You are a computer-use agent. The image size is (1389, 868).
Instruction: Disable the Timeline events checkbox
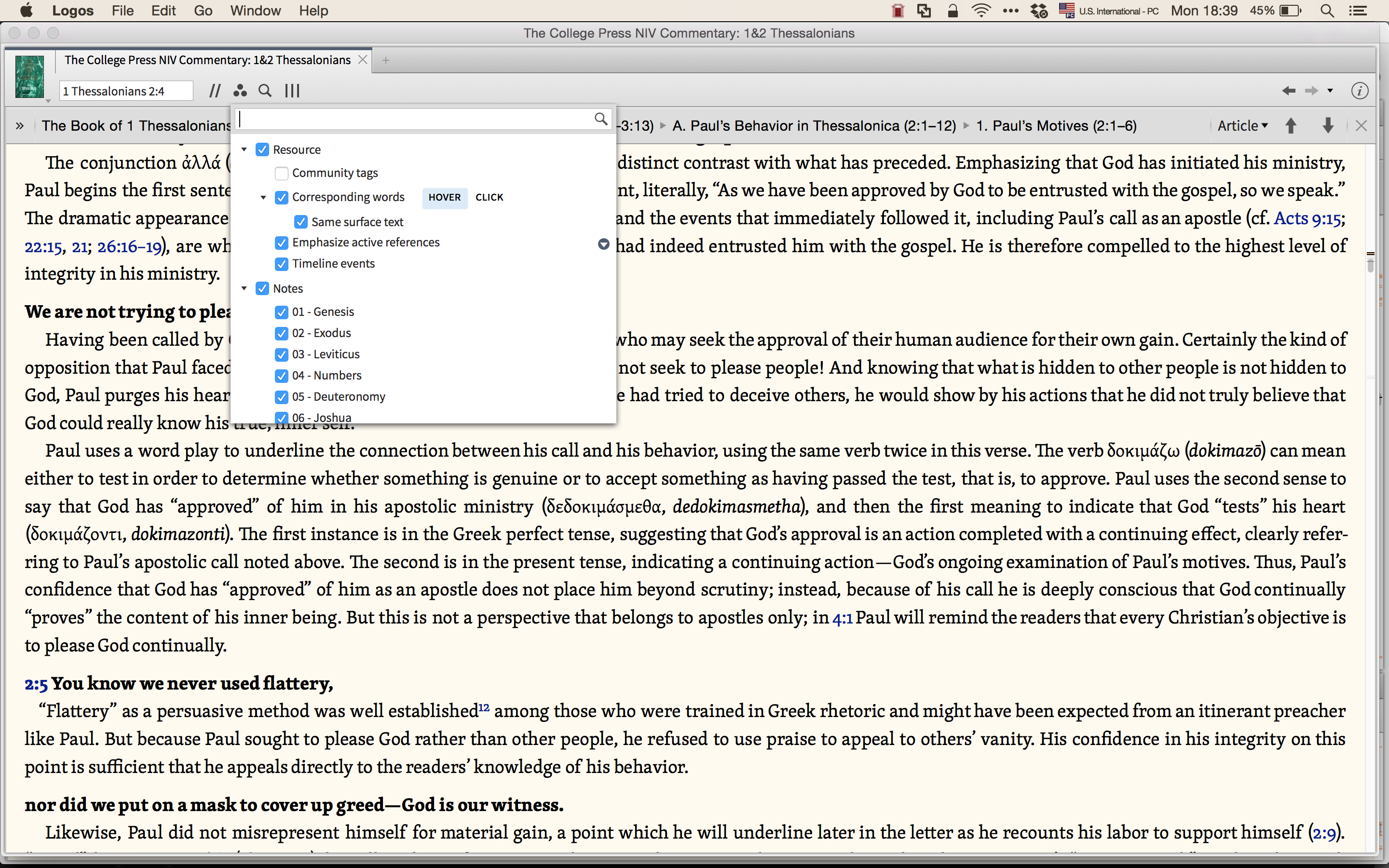point(281,264)
